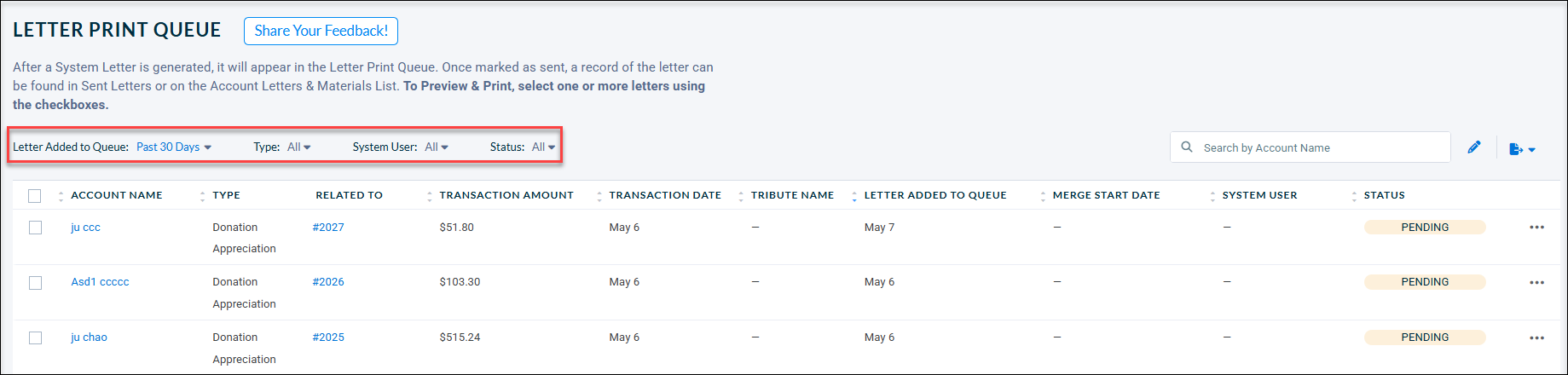Sort by Account Name column arrows
The height and width of the screenshot is (375, 1568).
[61, 196]
